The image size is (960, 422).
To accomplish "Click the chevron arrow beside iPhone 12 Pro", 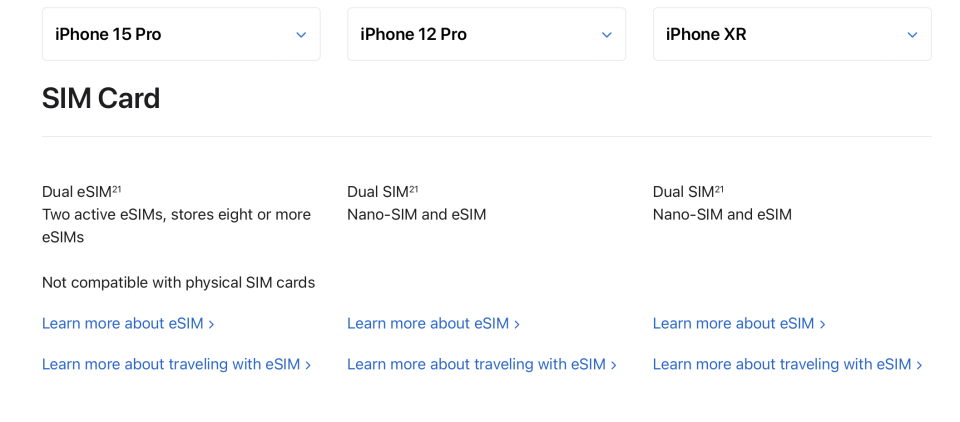I will click(x=606, y=35).
